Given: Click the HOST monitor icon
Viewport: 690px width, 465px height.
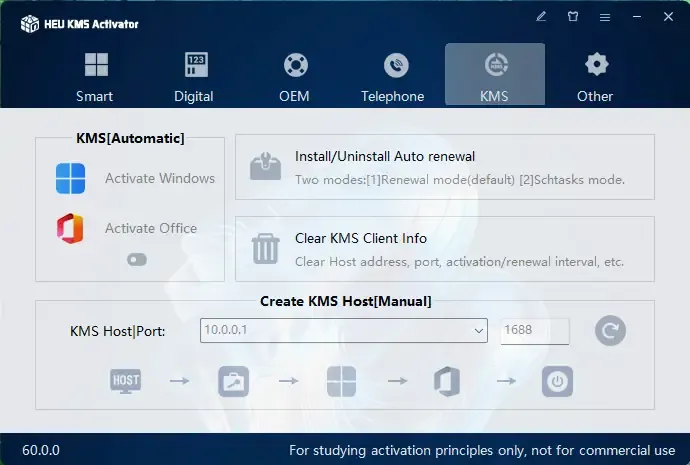Looking at the screenshot, I should point(126,381).
